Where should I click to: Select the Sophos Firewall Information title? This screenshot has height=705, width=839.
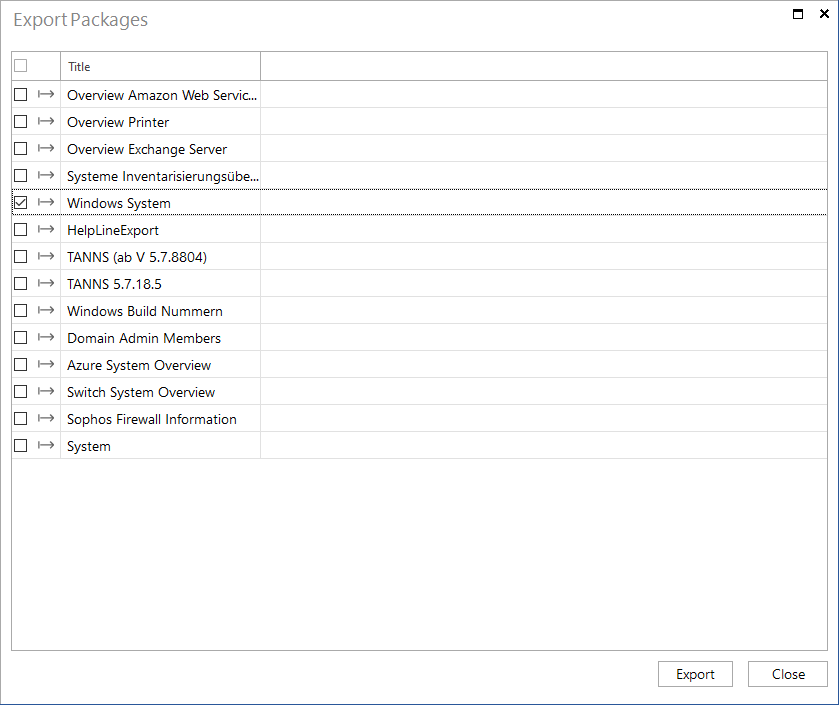pos(151,419)
